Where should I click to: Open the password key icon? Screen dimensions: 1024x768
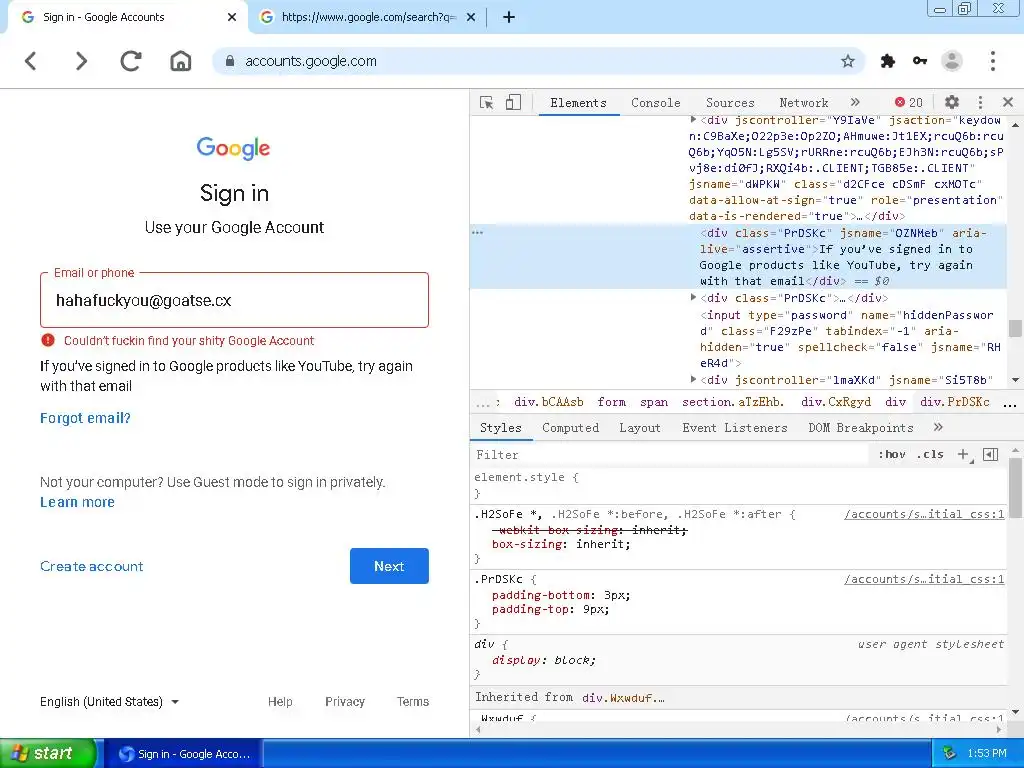(920, 61)
